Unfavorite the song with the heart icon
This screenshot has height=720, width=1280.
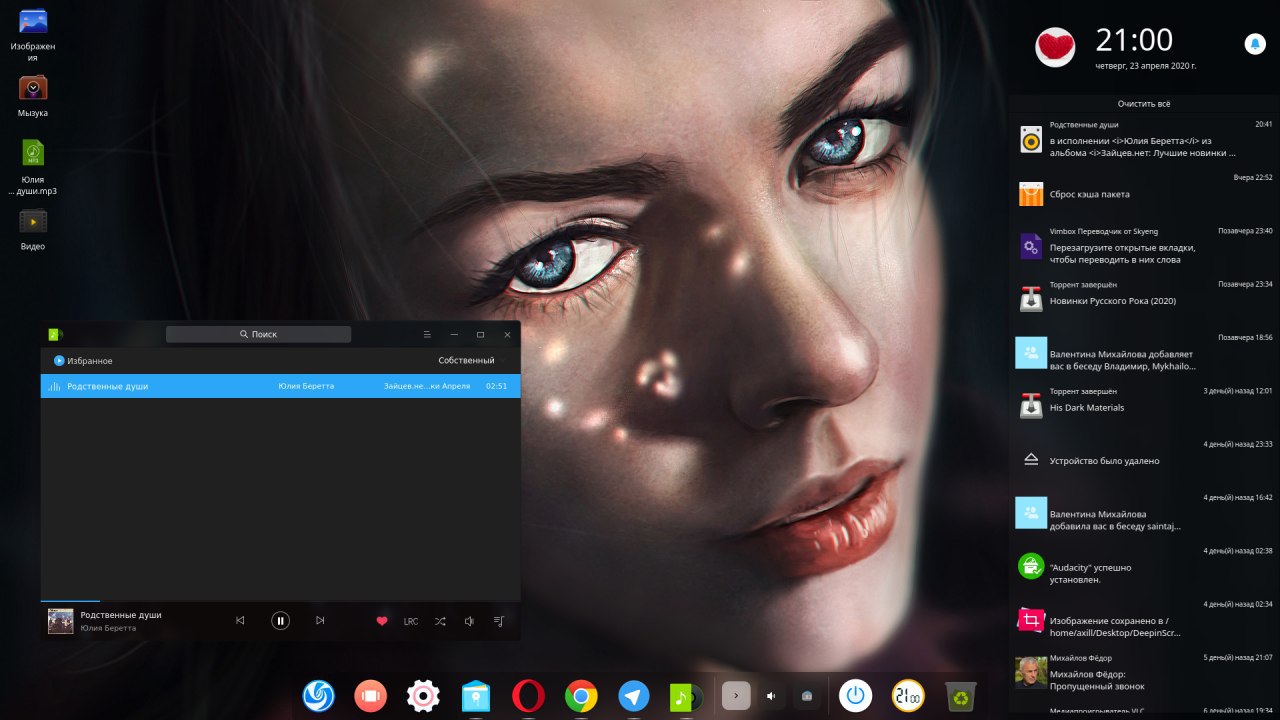381,621
